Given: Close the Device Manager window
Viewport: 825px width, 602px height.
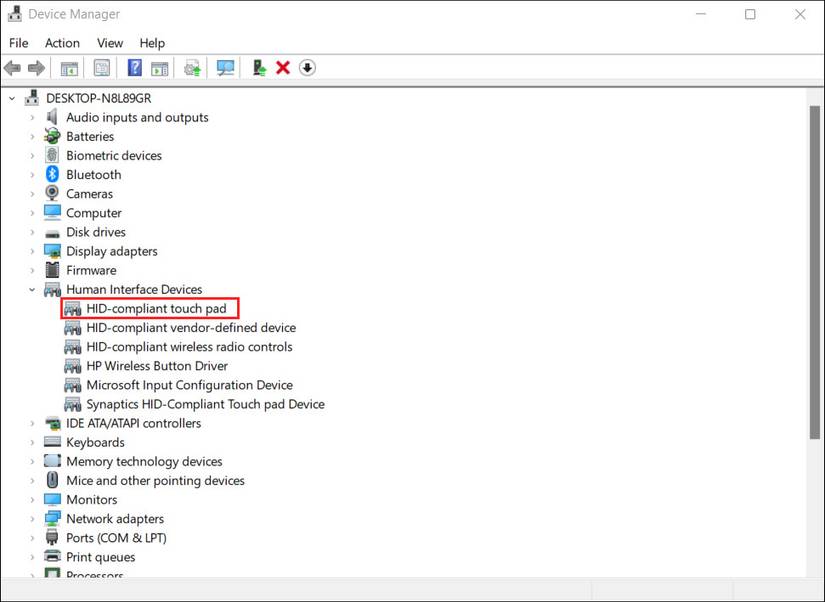Looking at the screenshot, I should click(800, 14).
